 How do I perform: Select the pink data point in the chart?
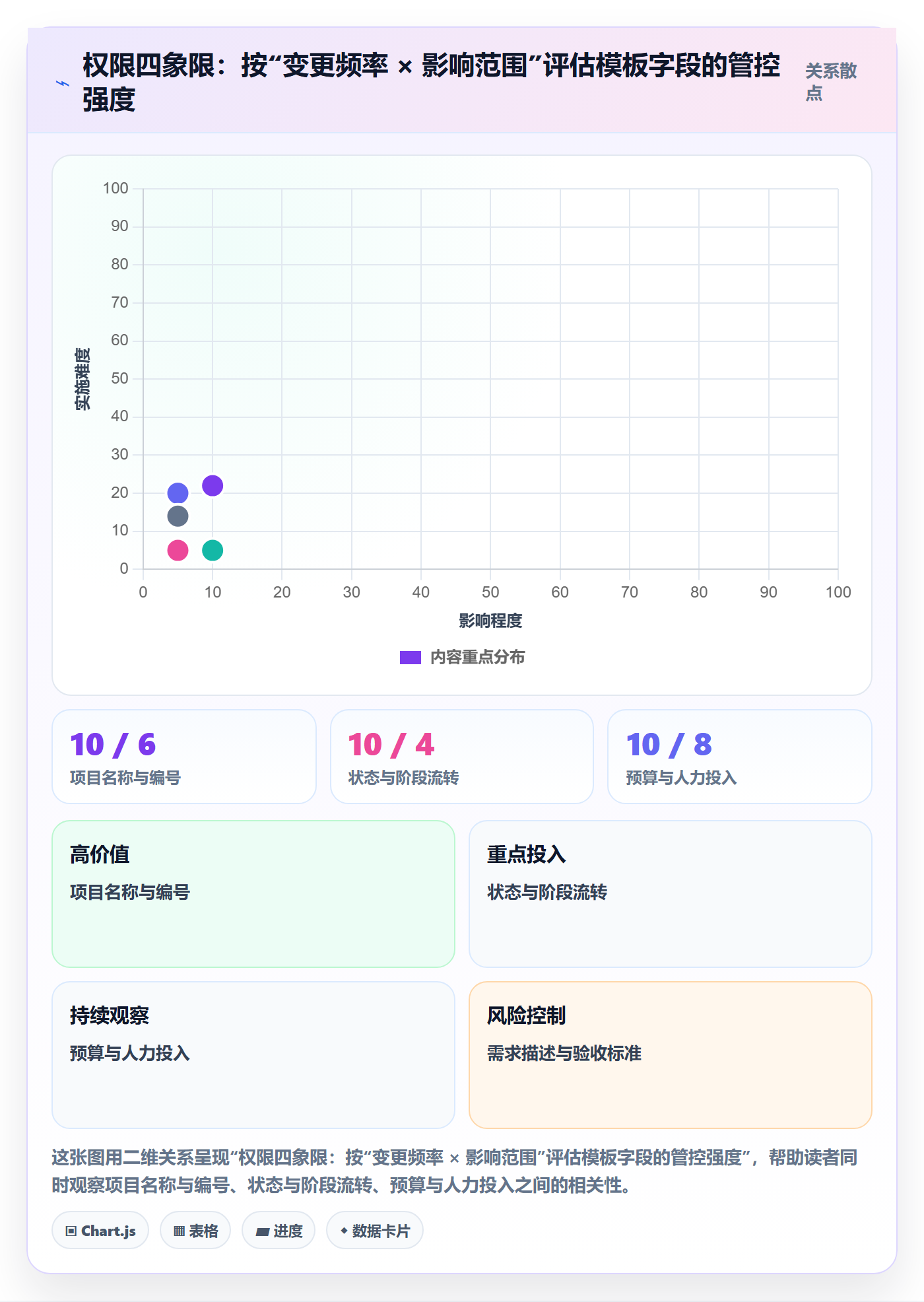click(x=178, y=550)
